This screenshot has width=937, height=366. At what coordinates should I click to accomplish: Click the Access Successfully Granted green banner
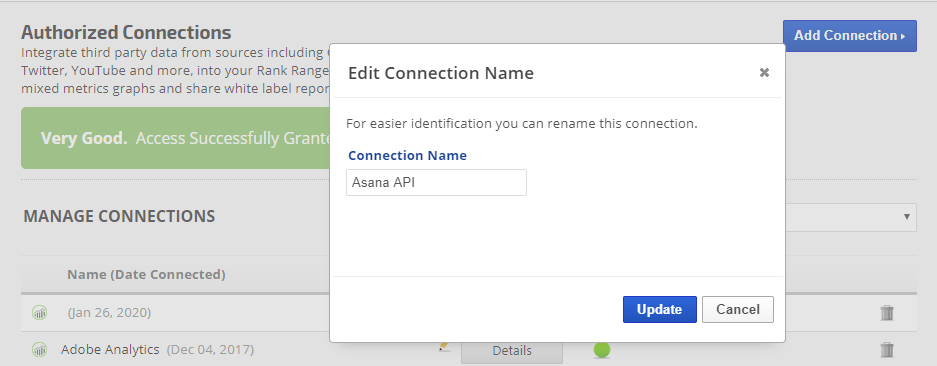(x=176, y=138)
